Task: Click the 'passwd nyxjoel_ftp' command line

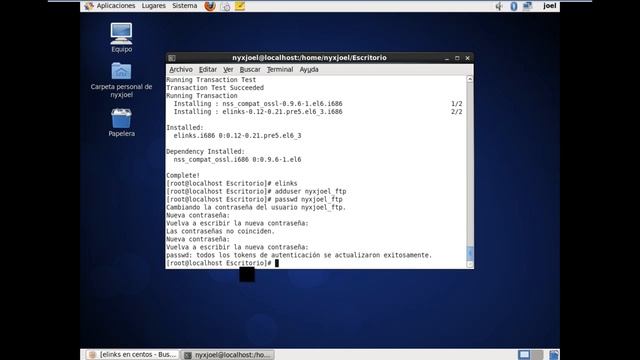Action: point(254,199)
